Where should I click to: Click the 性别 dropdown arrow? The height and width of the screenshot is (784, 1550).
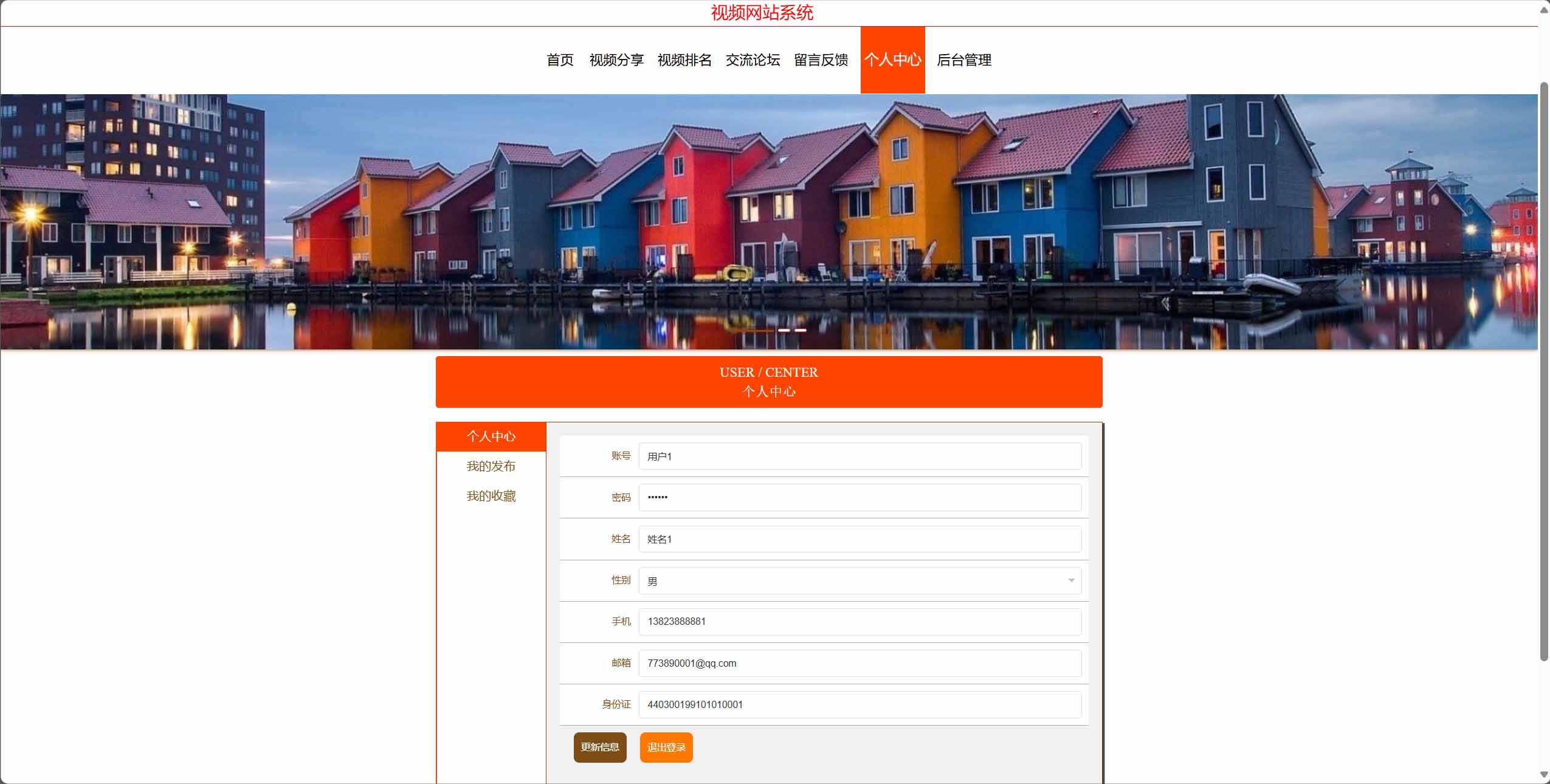coord(1071,580)
